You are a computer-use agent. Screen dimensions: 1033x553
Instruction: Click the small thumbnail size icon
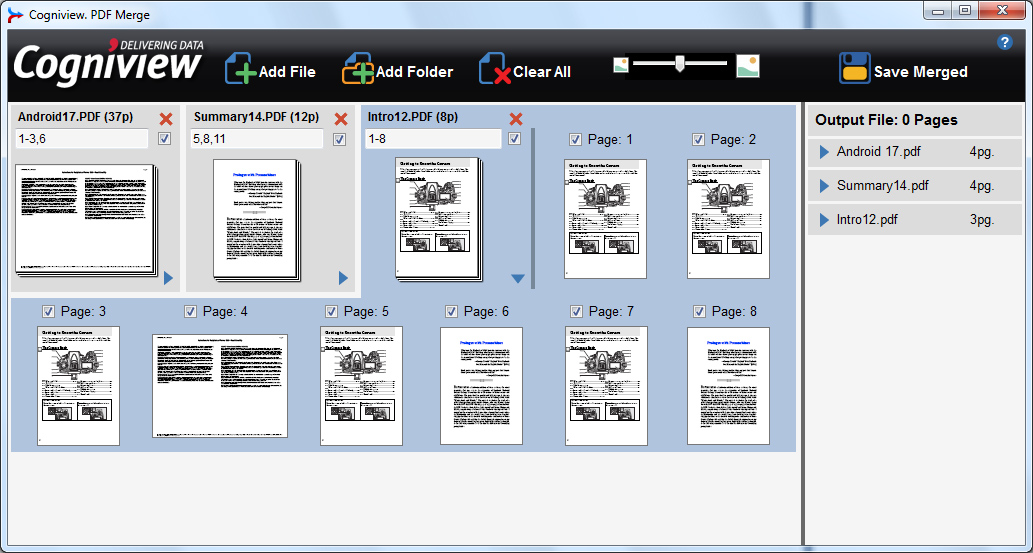coord(621,65)
